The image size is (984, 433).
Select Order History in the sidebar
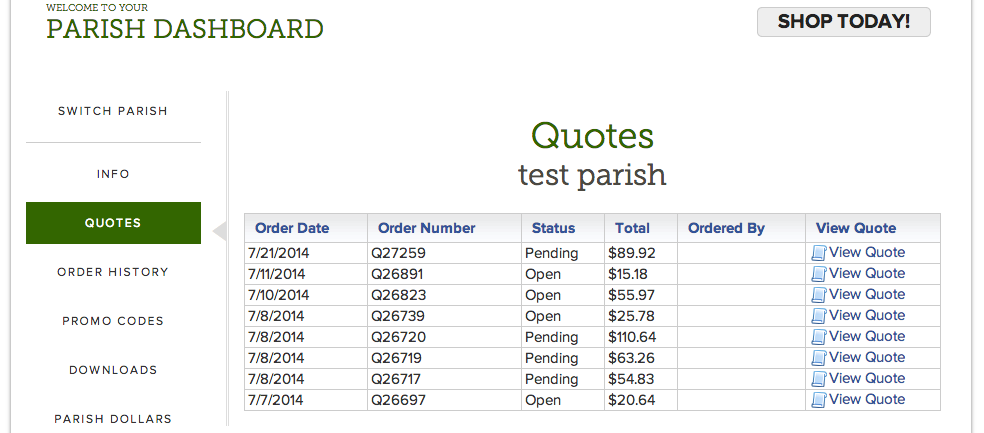113,272
